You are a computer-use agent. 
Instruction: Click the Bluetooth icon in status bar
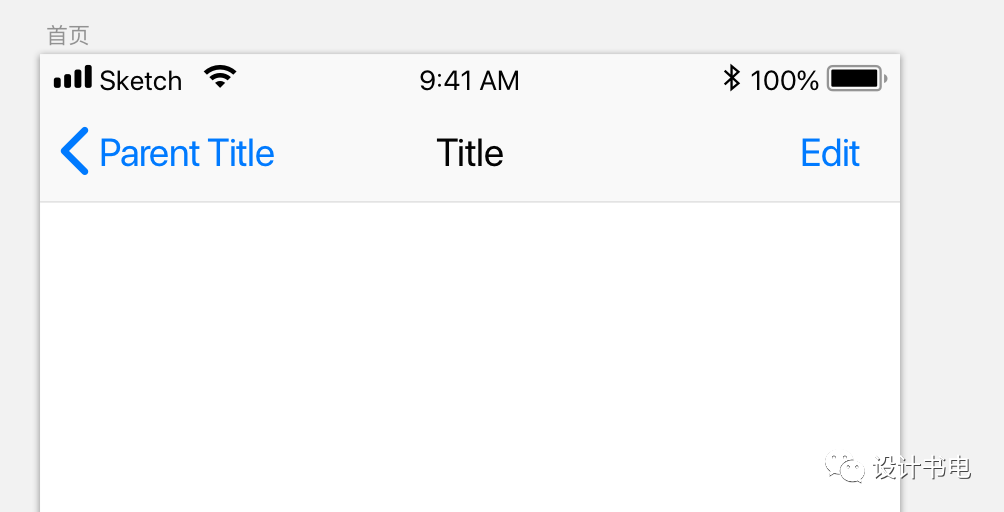[x=731, y=79]
